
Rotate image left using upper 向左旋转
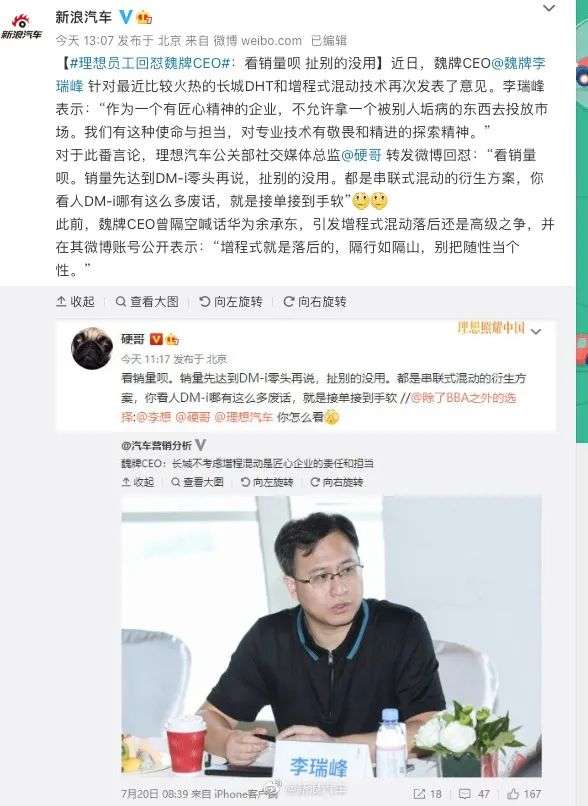231,301
